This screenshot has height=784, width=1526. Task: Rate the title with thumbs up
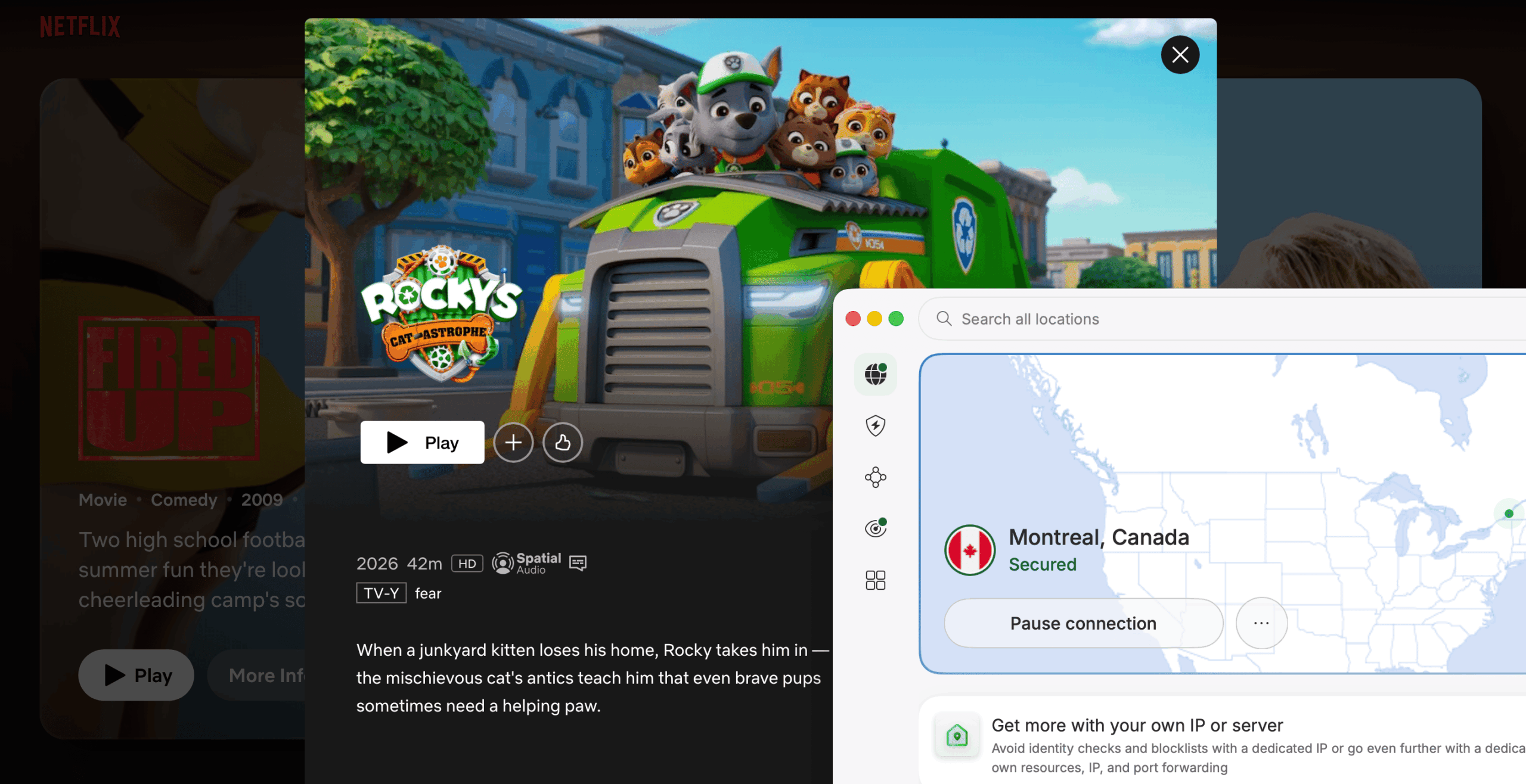tap(562, 442)
